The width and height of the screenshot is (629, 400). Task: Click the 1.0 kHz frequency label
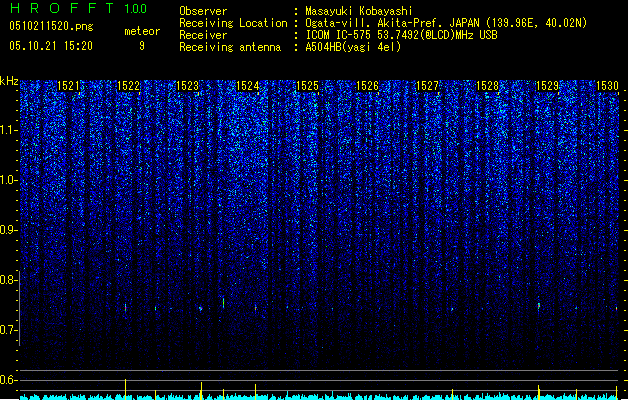(8, 180)
